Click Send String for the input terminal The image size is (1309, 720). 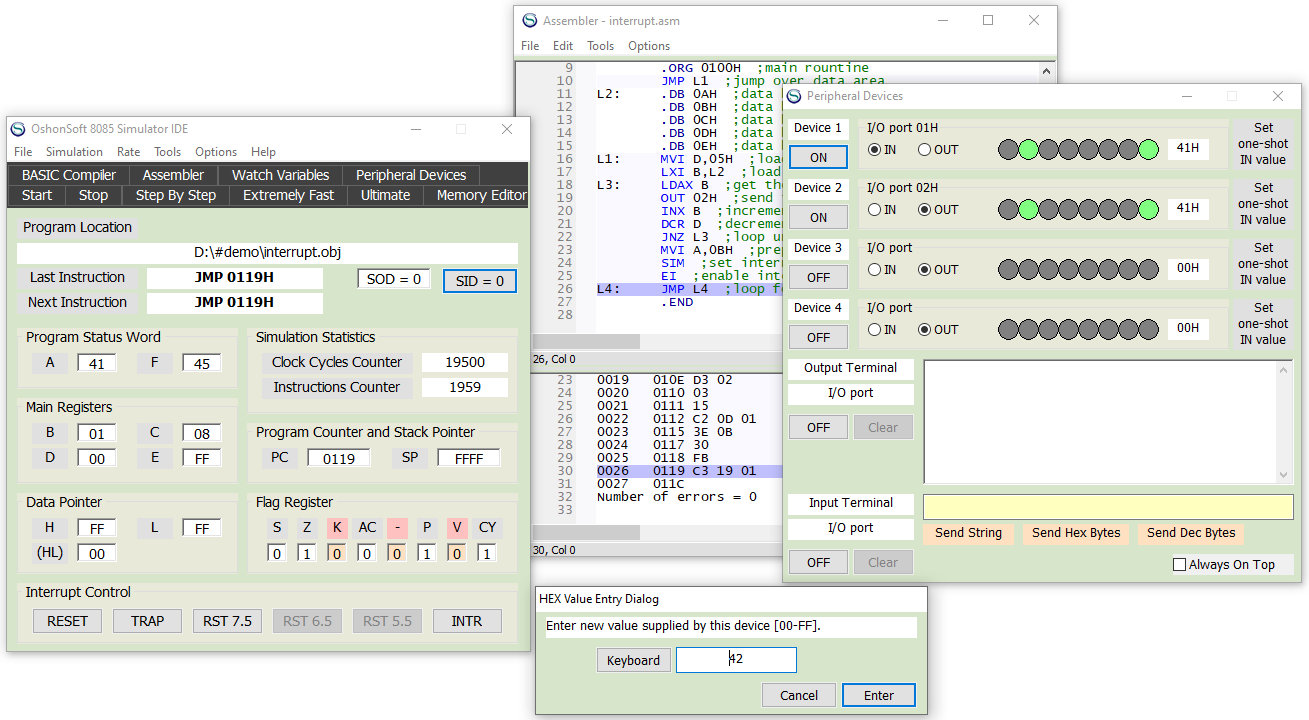pos(968,533)
